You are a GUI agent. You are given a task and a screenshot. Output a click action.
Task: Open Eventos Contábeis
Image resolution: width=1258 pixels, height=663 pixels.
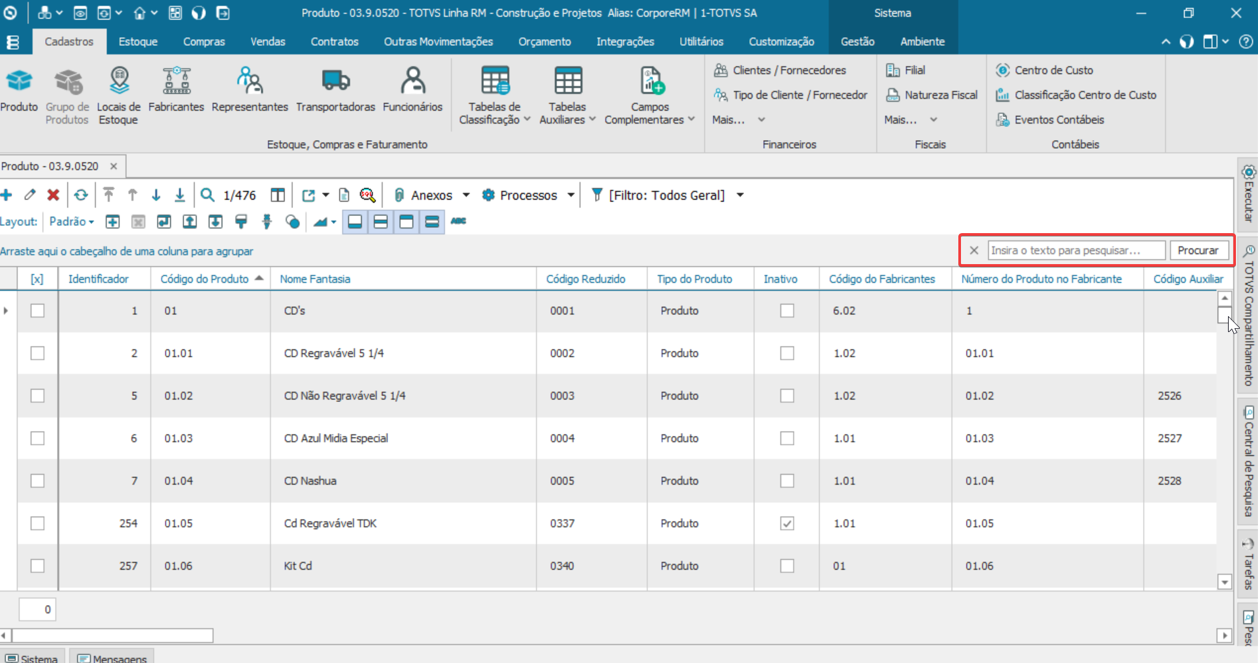click(x=1049, y=120)
